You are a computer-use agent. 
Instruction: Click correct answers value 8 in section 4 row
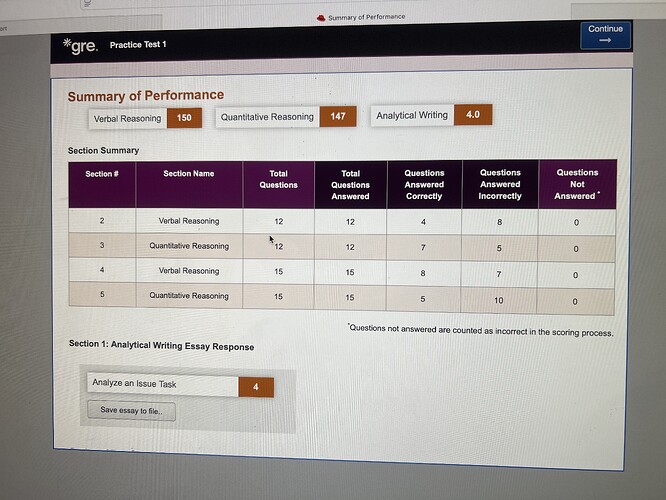coord(423,273)
